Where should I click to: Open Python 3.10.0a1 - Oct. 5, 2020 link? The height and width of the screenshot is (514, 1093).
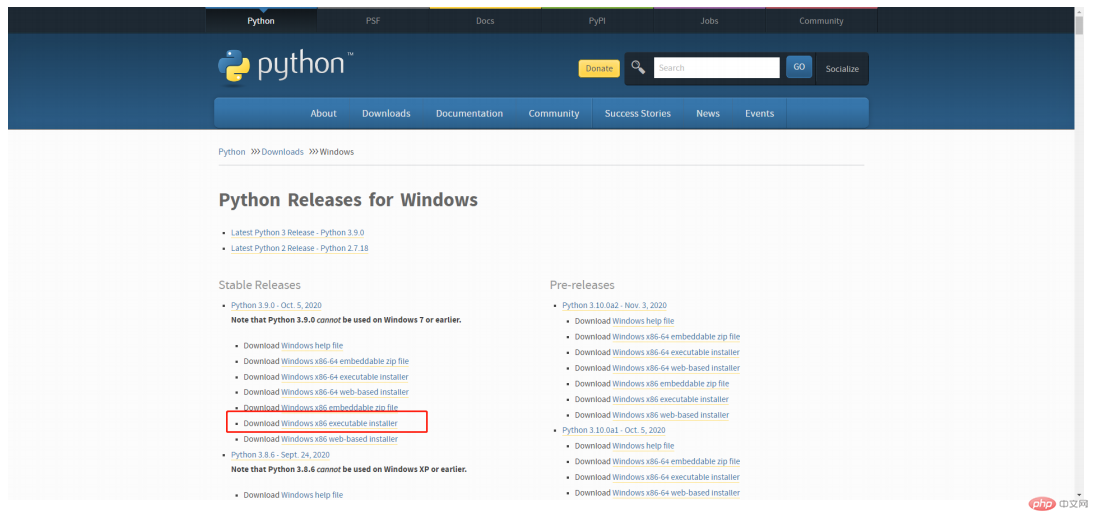click(613, 430)
